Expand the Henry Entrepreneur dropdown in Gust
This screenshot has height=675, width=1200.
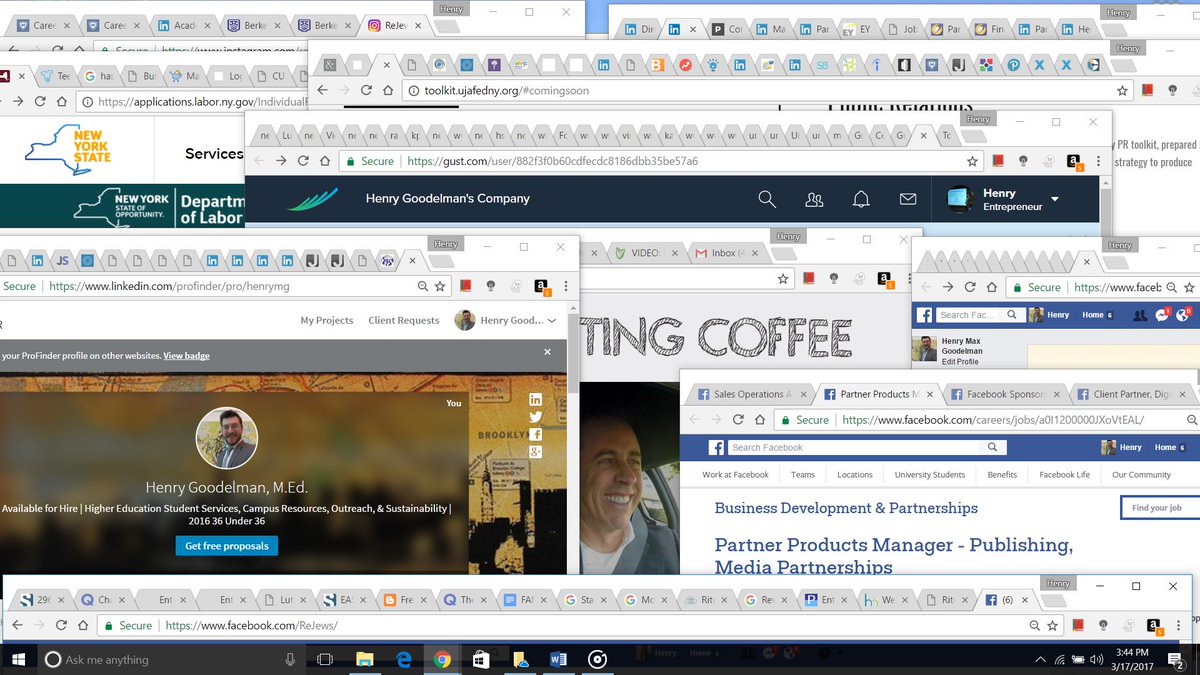coord(1054,200)
